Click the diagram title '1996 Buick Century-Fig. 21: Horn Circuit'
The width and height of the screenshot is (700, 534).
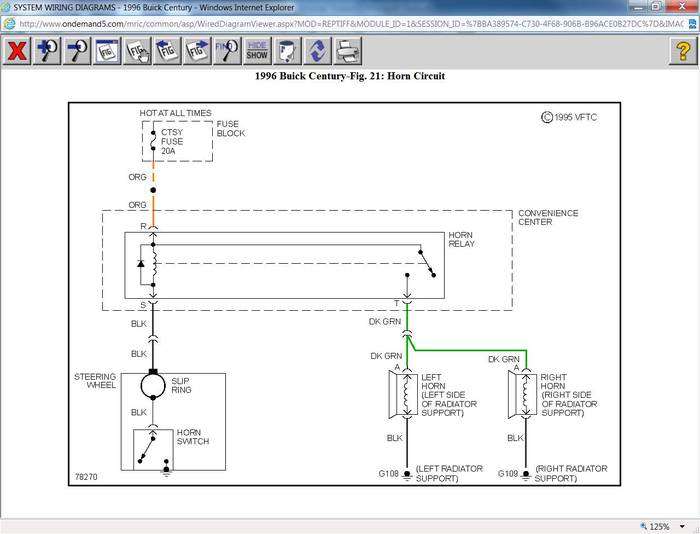(350, 76)
